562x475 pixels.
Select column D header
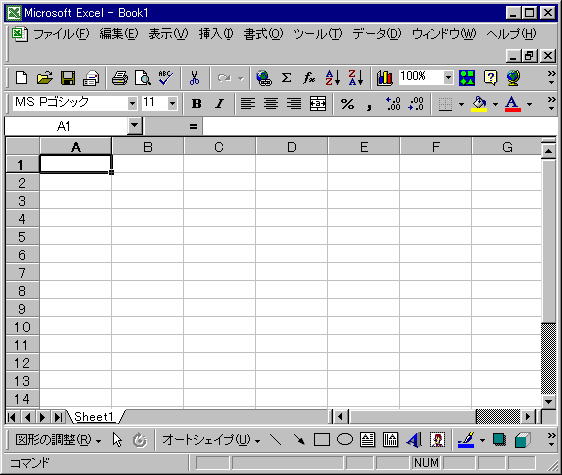[291, 147]
